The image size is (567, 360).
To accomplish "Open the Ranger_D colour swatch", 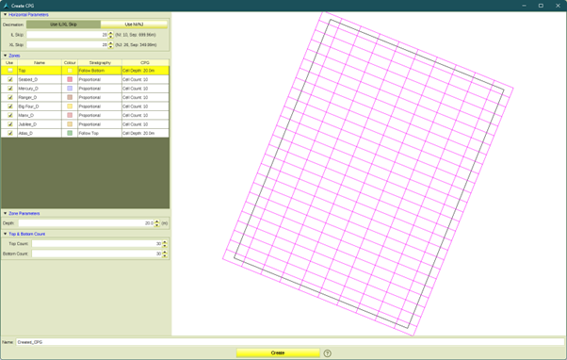I will (70, 97).
